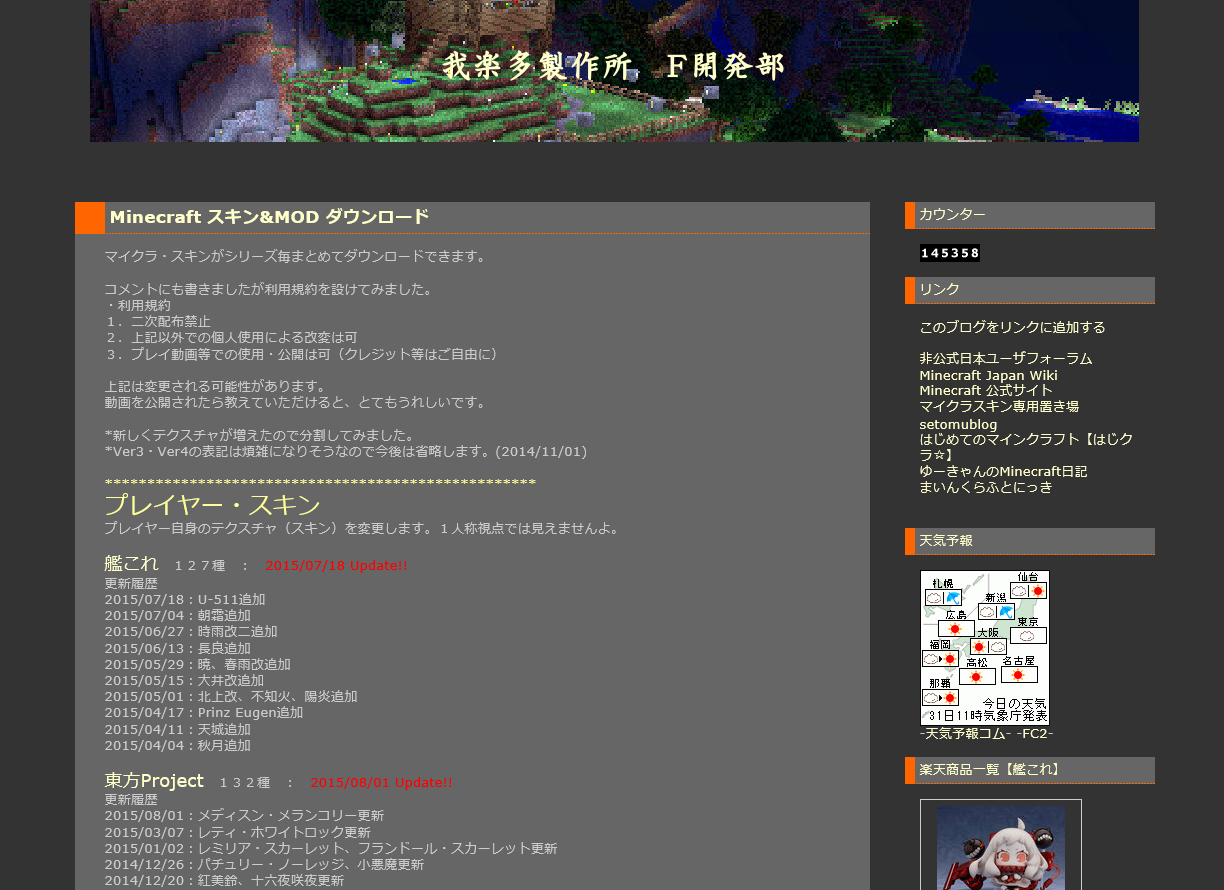
Task: Open the Minecraft スキン&MOD ダウンロード post title
Action: pos(269,217)
